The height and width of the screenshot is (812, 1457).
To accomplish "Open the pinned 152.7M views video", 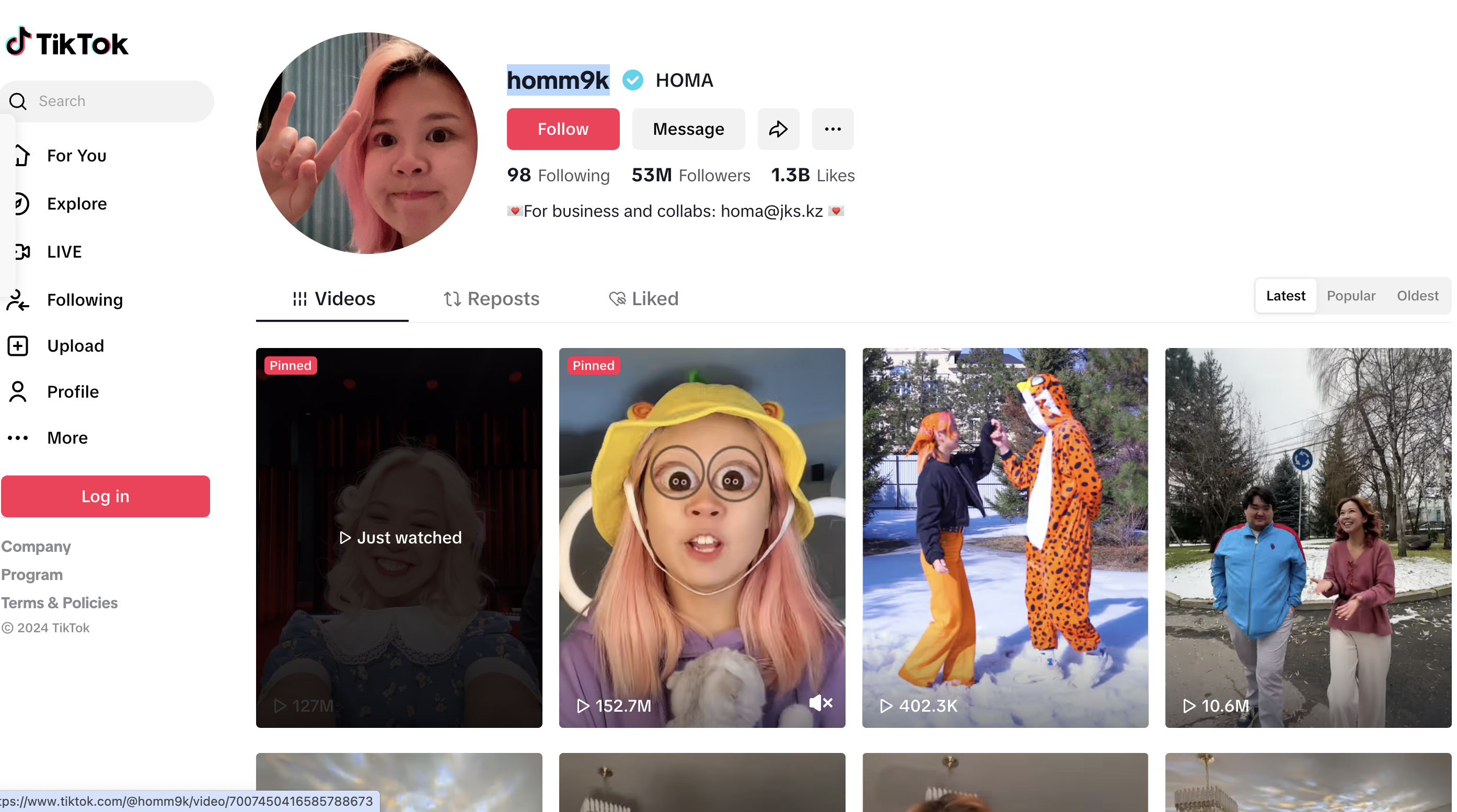I will (702, 537).
